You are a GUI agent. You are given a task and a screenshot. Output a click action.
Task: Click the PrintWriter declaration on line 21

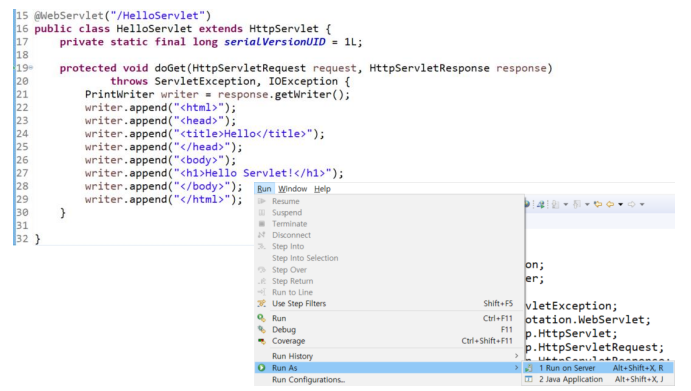point(217,94)
